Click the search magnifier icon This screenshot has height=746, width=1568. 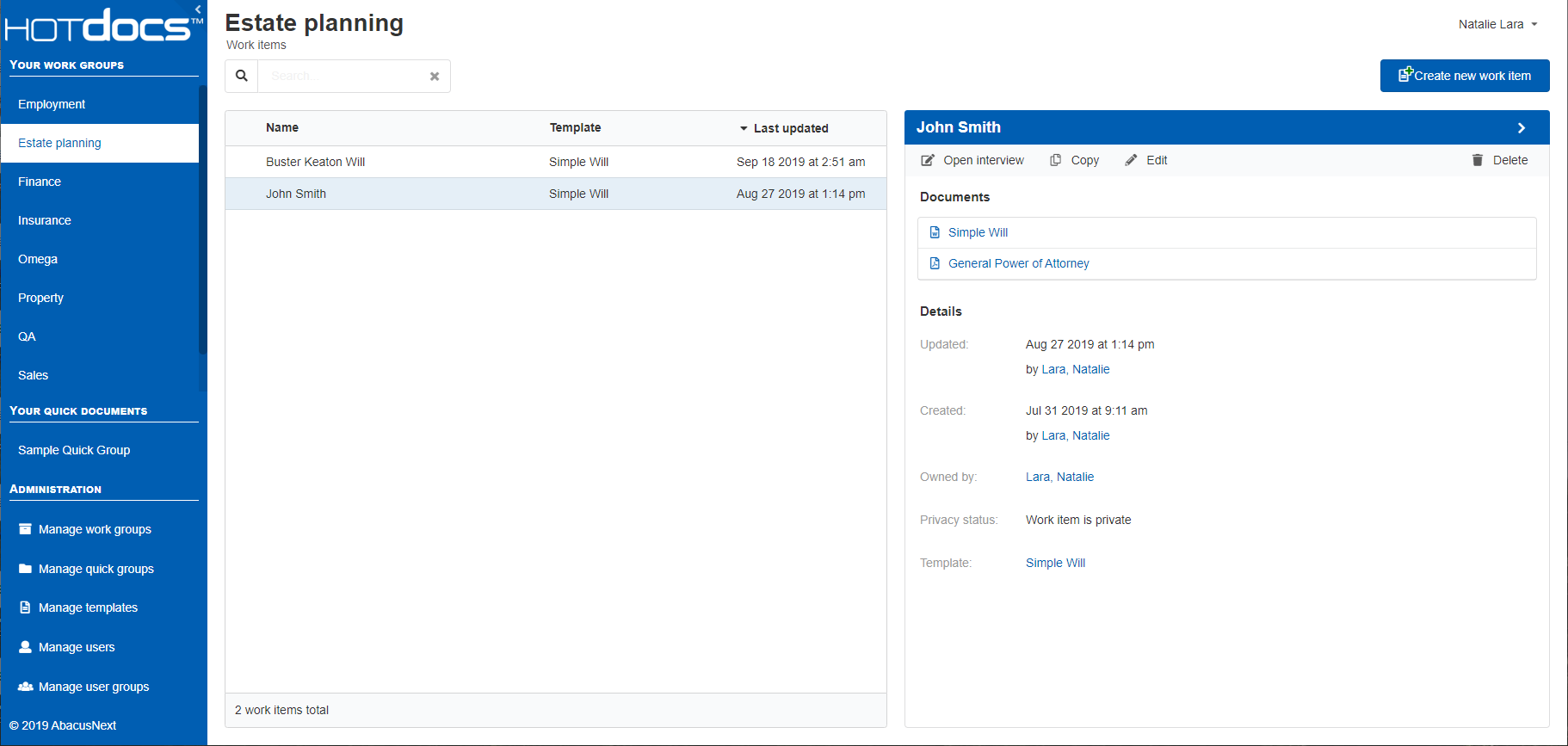pyautogui.click(x=242, y=76)
